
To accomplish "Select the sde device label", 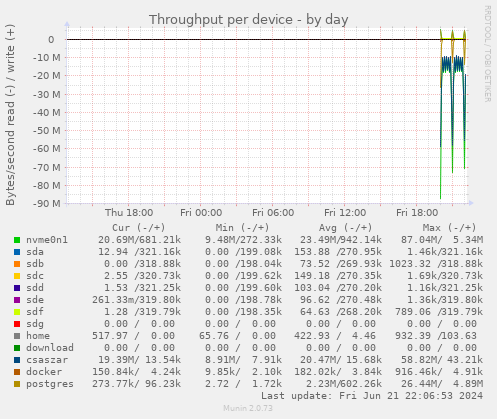I will click(35, 300).
